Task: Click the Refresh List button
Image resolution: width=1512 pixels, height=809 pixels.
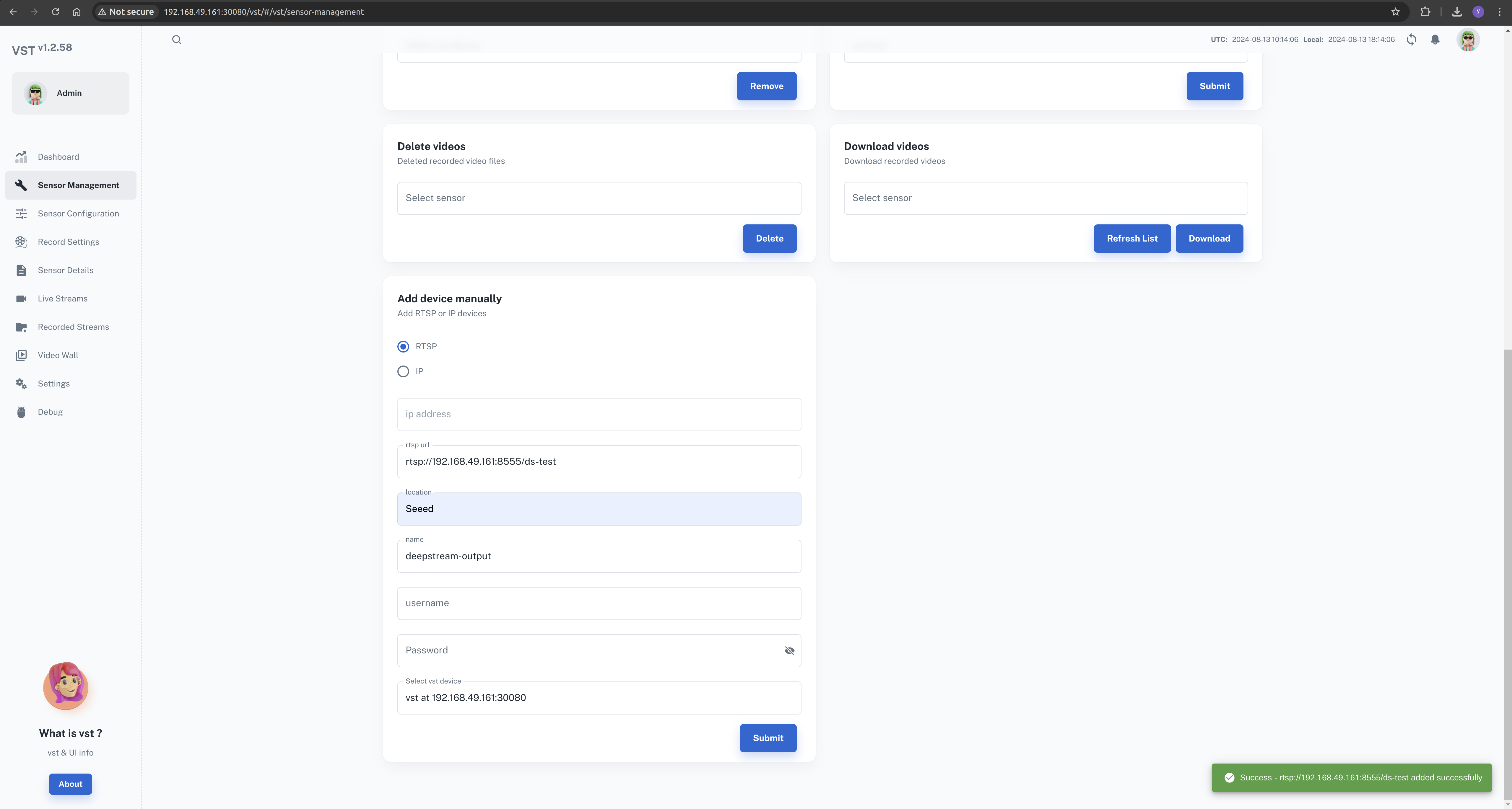Action: (1132, 239)
